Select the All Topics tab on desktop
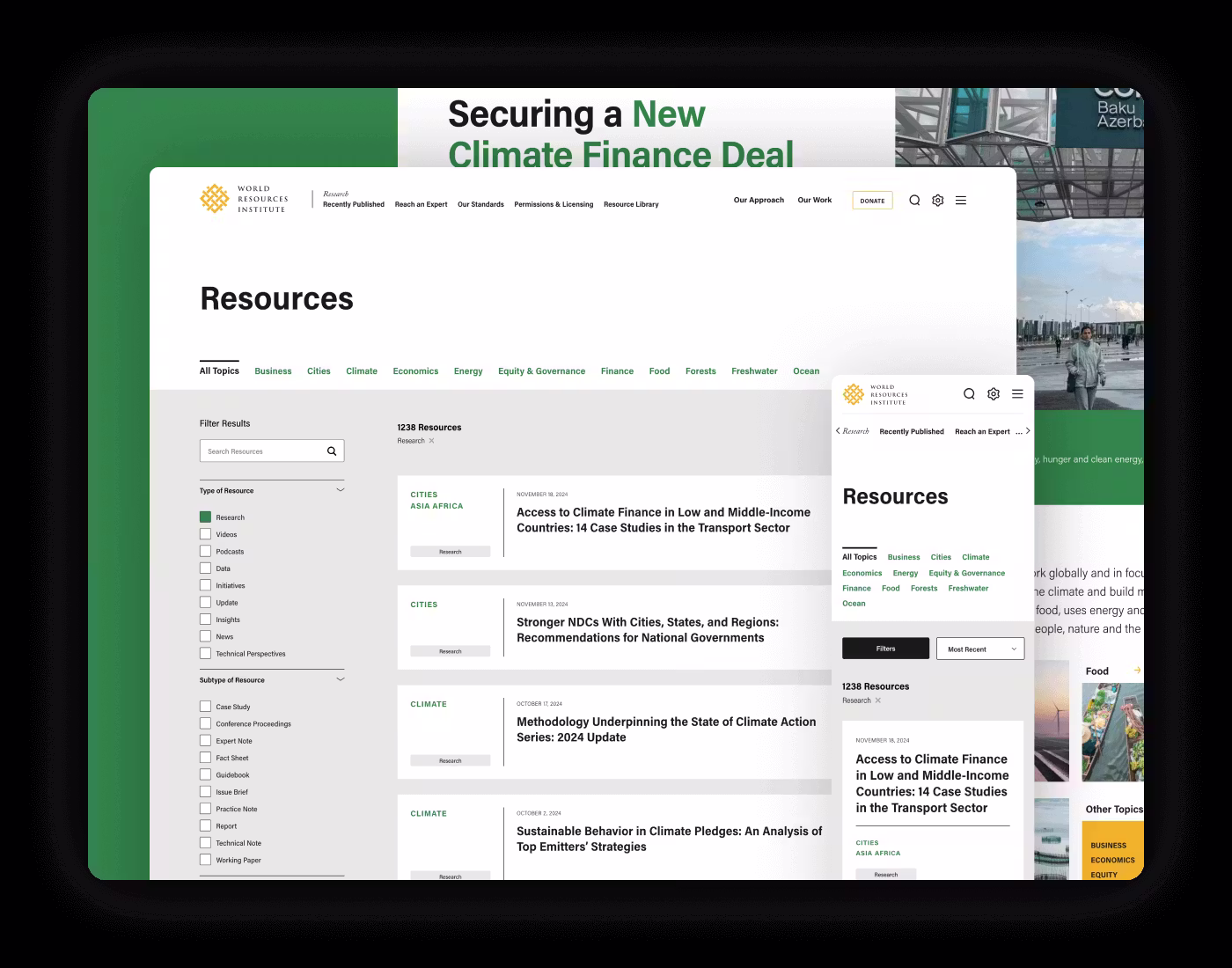Image resolution: width=1232 pixels, height=968 pixels. [x=219, y=370]
